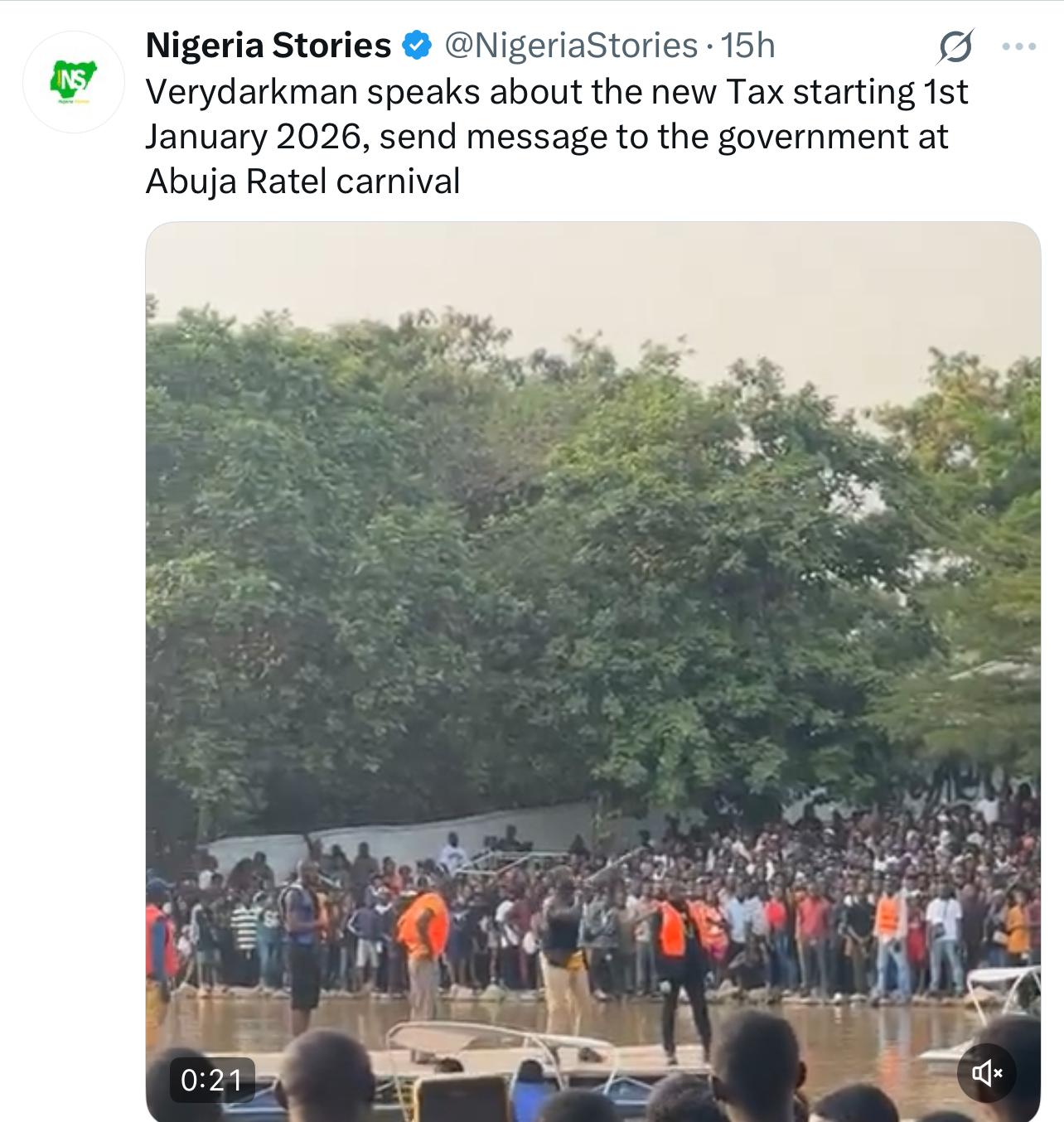This screenshot has height=1122, width=1064.
Task: Click the blue verified badge
Action: [x=417, y=46]
